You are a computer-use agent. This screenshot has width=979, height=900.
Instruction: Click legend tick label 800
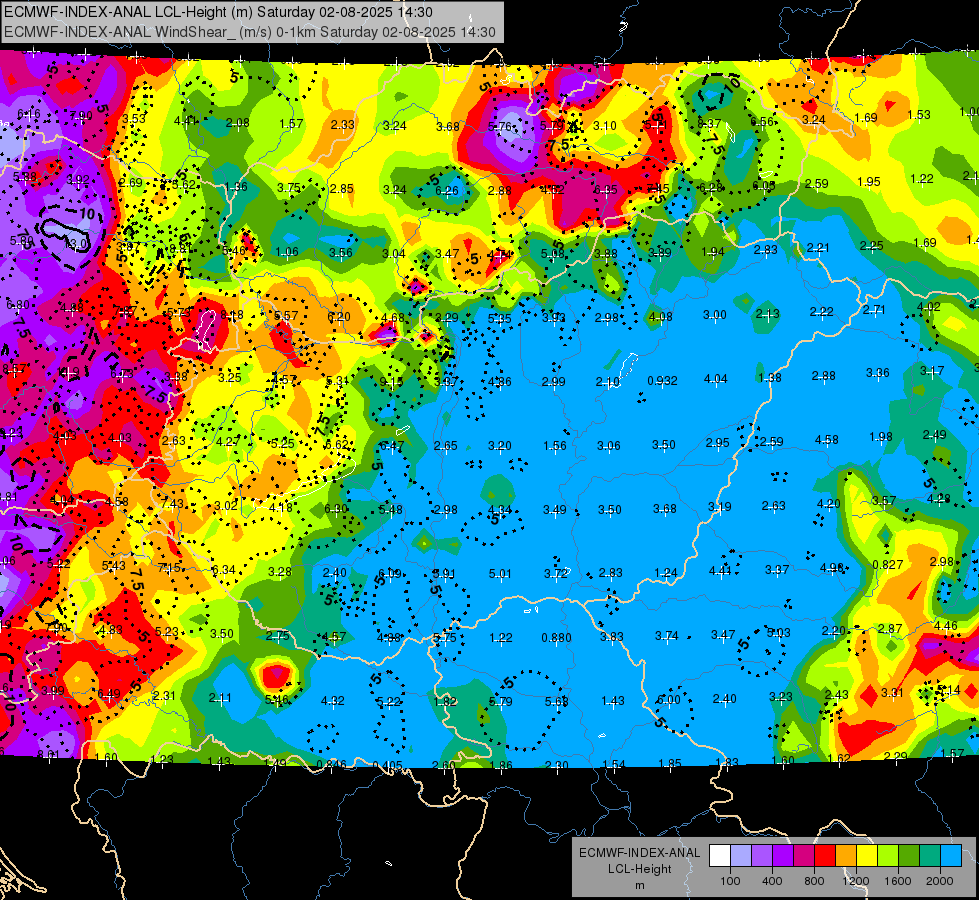tap(814, 881)
